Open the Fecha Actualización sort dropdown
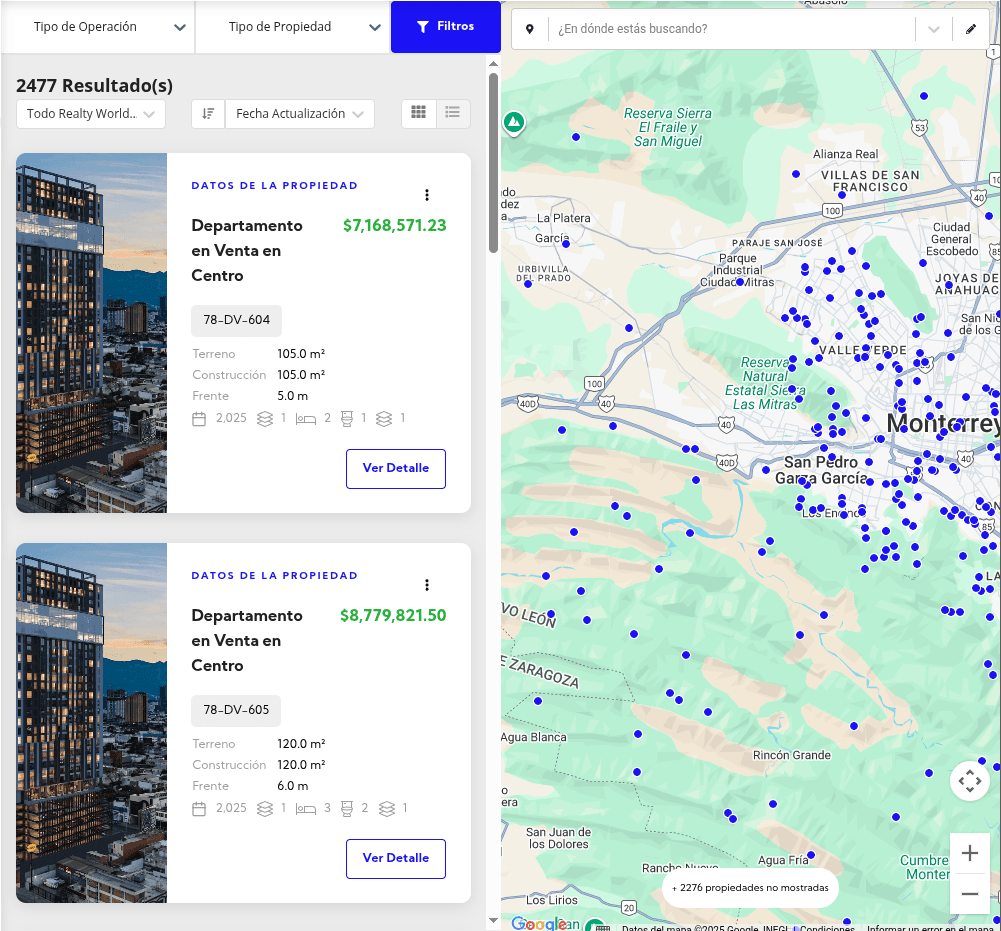 tap(300, 114)
